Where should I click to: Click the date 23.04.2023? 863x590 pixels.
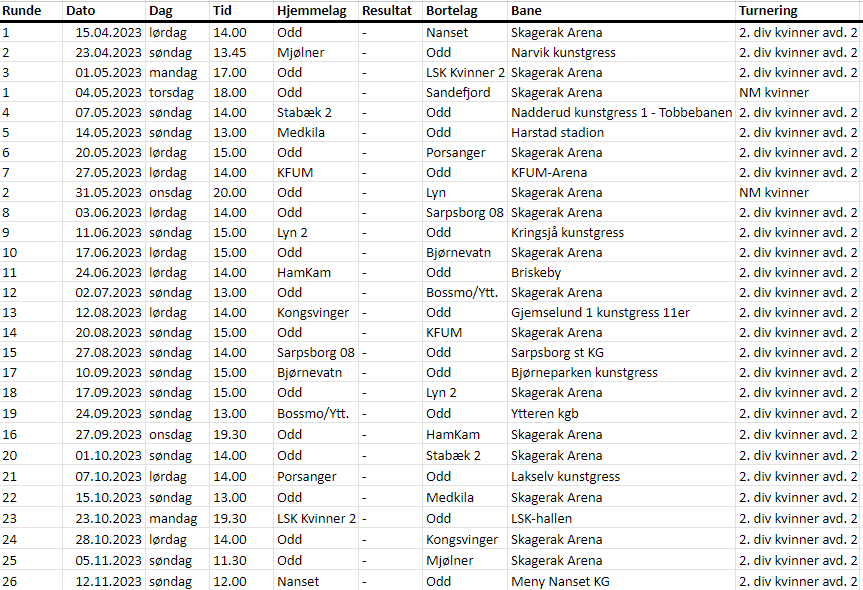108,53
